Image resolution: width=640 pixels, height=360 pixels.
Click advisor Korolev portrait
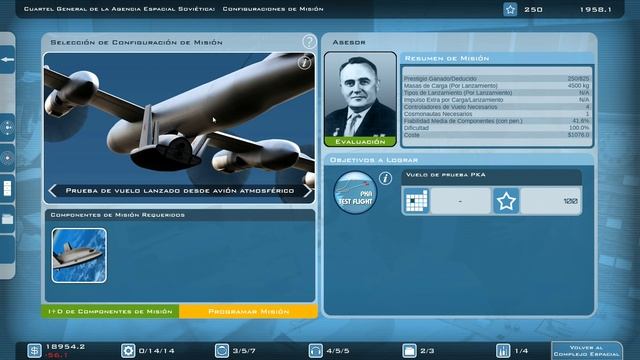coord(360,95)
